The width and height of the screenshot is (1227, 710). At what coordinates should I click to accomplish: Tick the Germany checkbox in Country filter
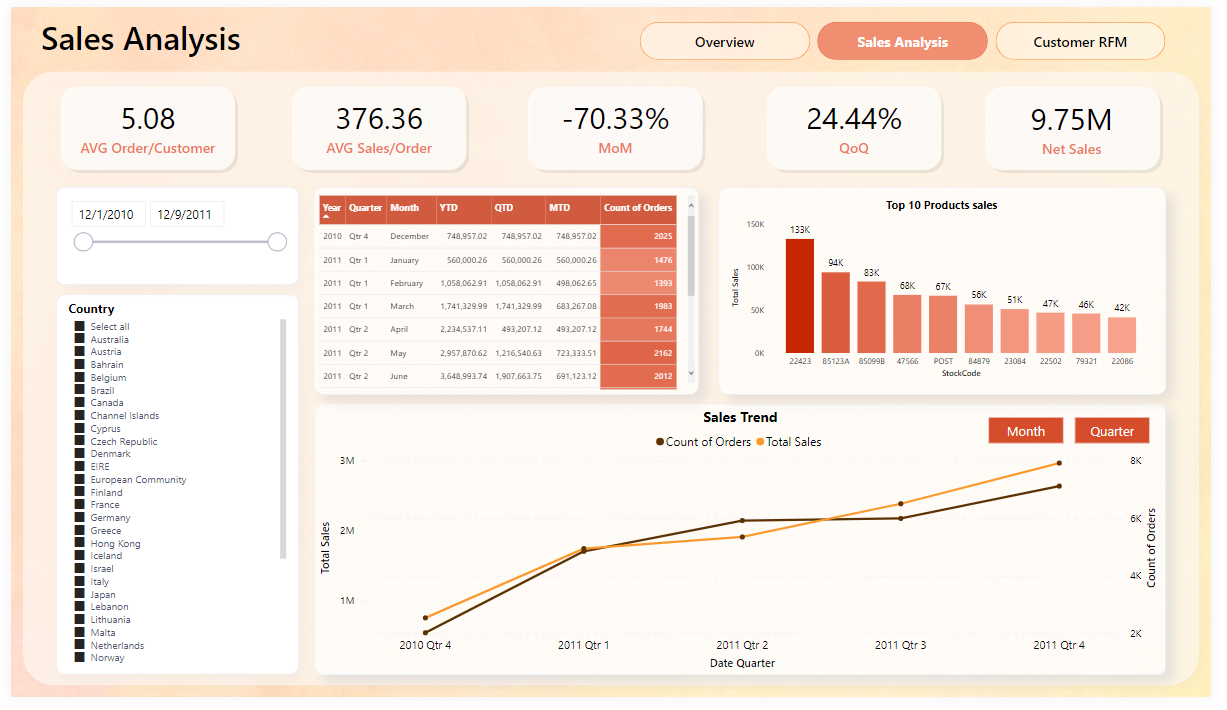point(80,518)
